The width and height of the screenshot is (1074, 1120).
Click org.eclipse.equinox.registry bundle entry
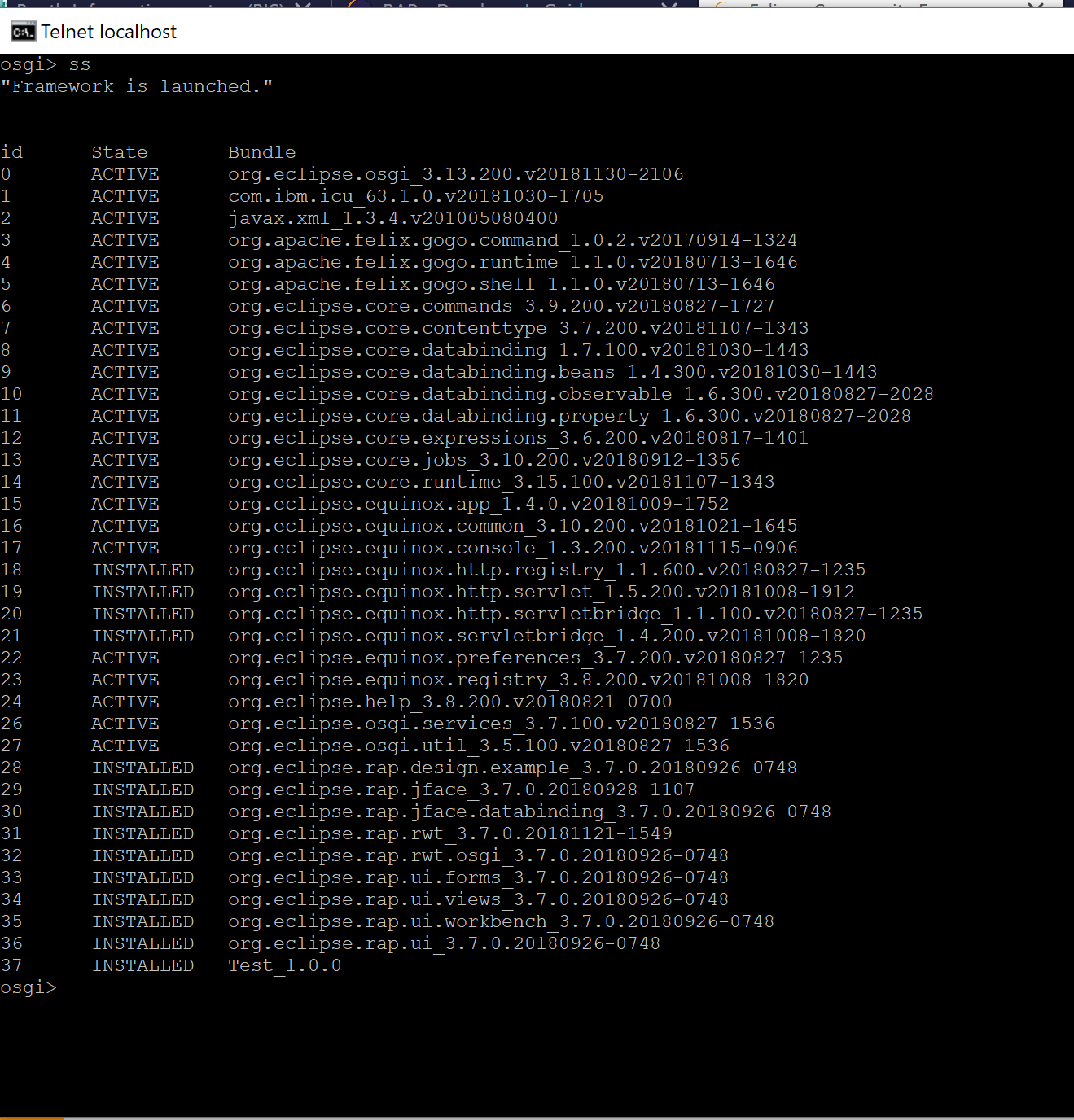coord(519,680)
